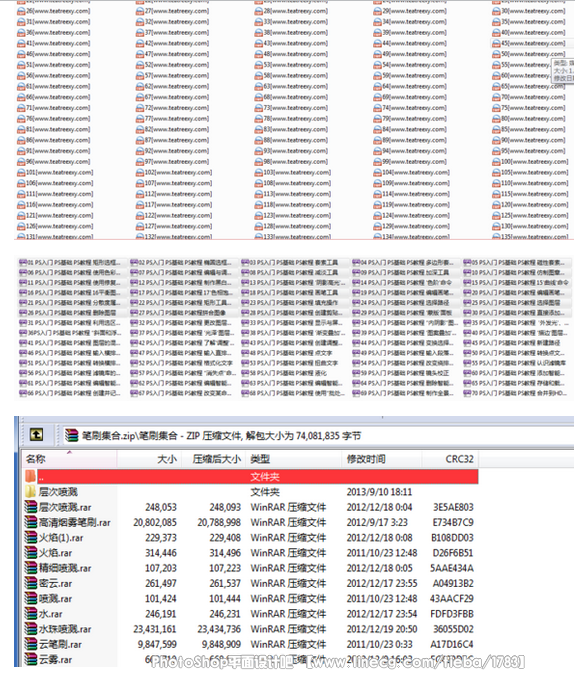The height and width of the screenshot is (679, 575).
Task: Click the file icon of 43[www.teatreexy.com]
Action: click(258, 43)
